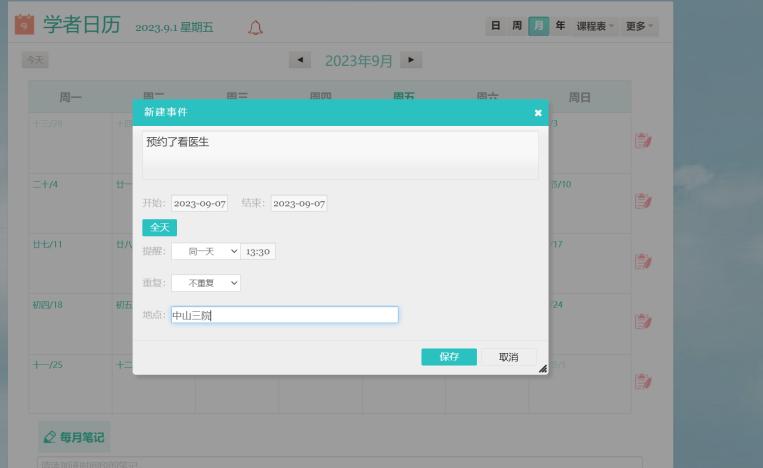This screenshot has width=763, height=468.
Task: Toggle the 全天 all-day button
Action: (x=159, y=228)
